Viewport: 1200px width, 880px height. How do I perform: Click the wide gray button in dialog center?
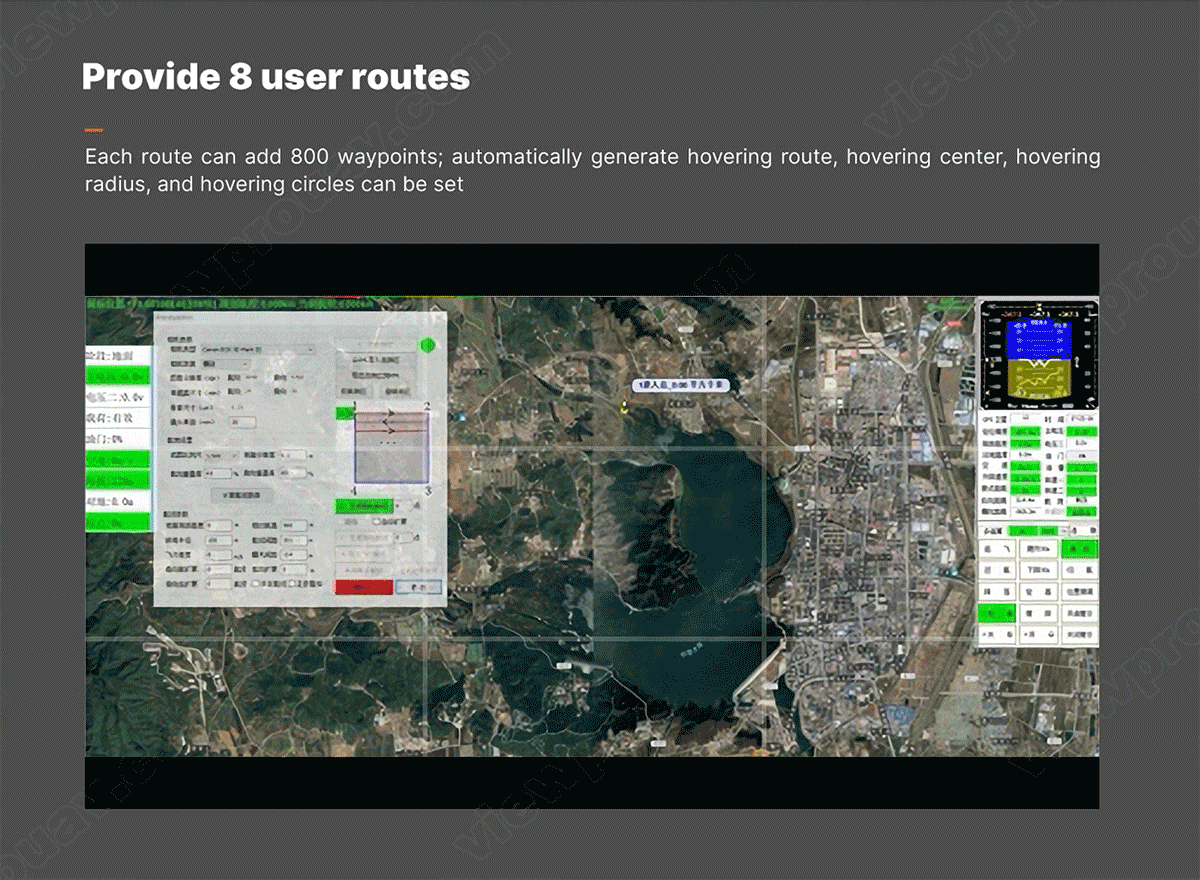point(240,494)
